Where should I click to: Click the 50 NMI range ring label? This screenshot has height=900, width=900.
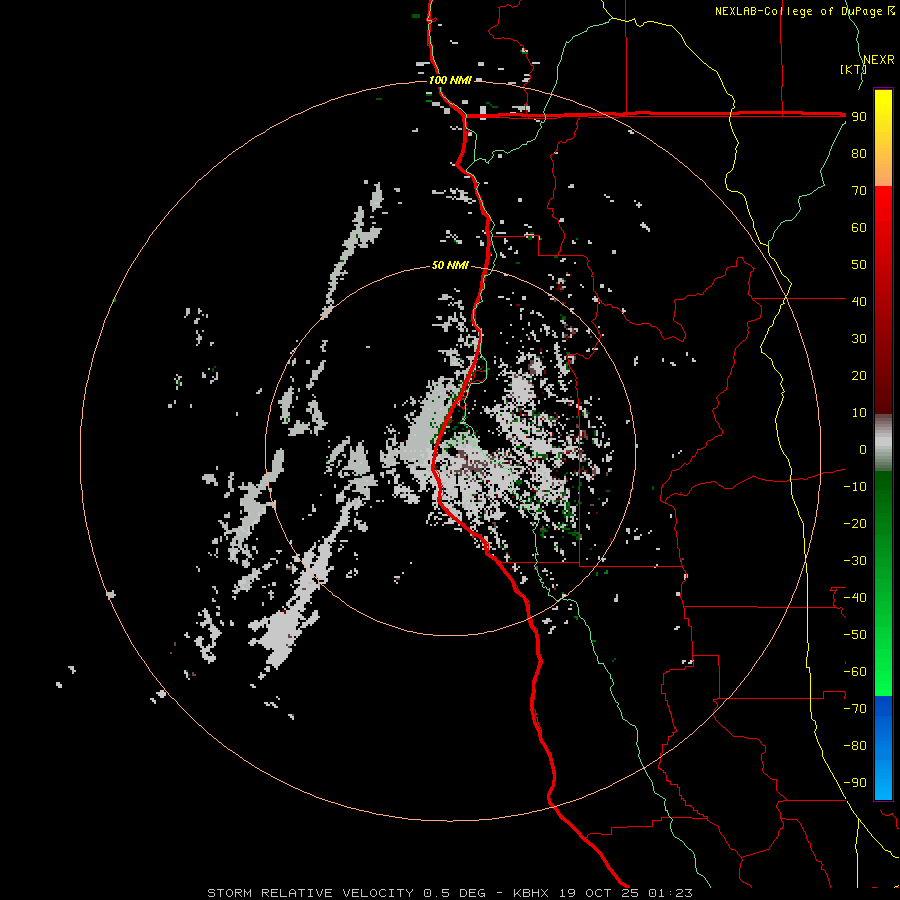[450, 265]
